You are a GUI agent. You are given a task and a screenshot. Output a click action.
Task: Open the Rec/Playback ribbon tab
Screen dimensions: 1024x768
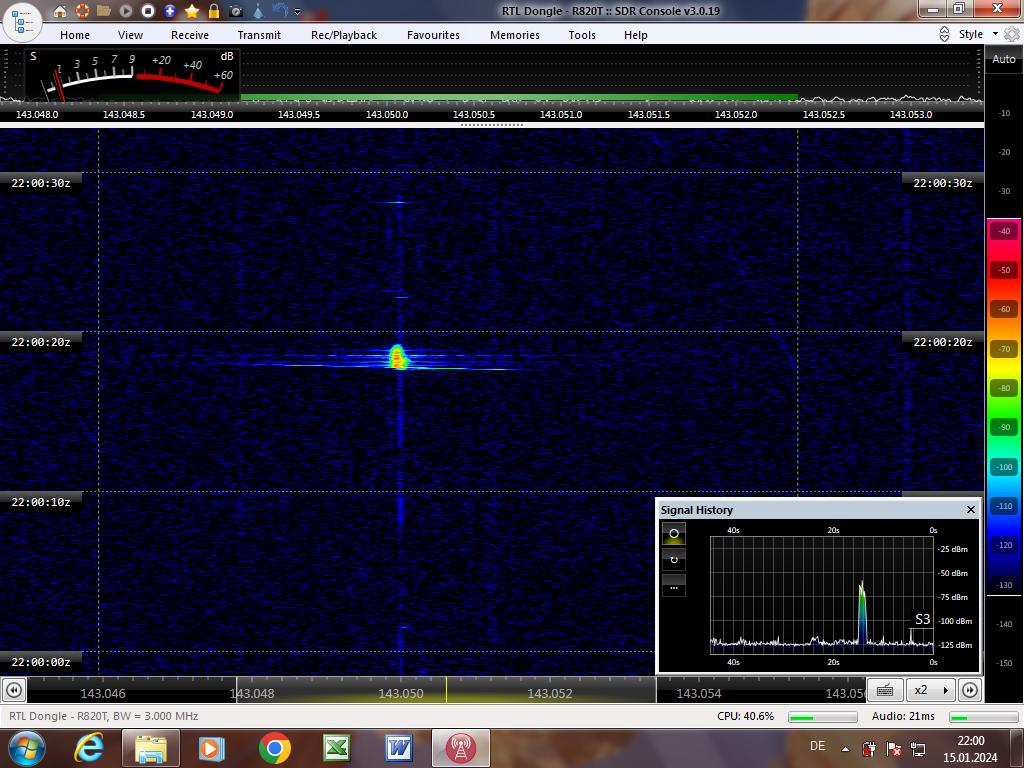344,35
